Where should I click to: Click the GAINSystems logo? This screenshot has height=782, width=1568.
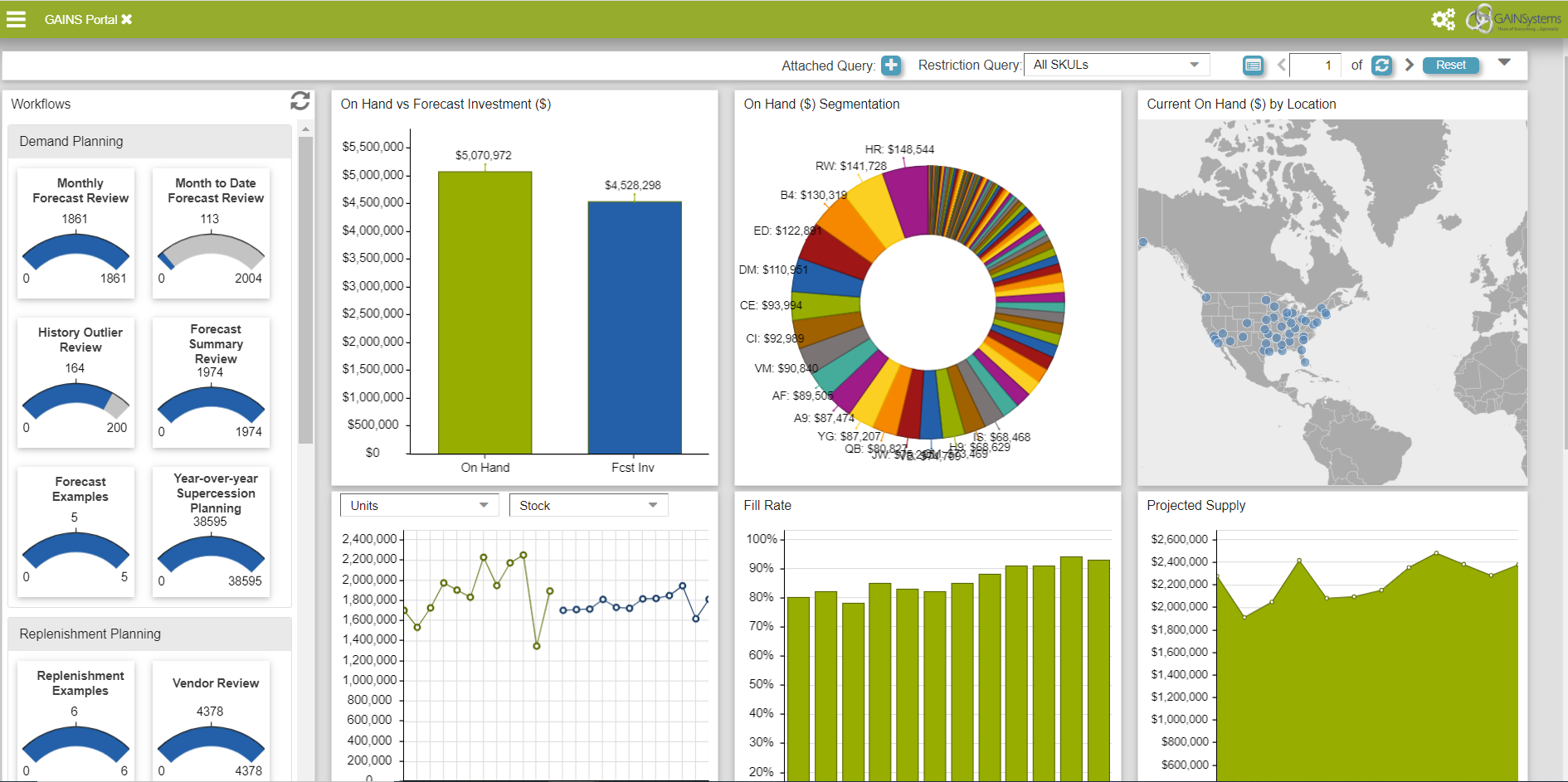1514,19
